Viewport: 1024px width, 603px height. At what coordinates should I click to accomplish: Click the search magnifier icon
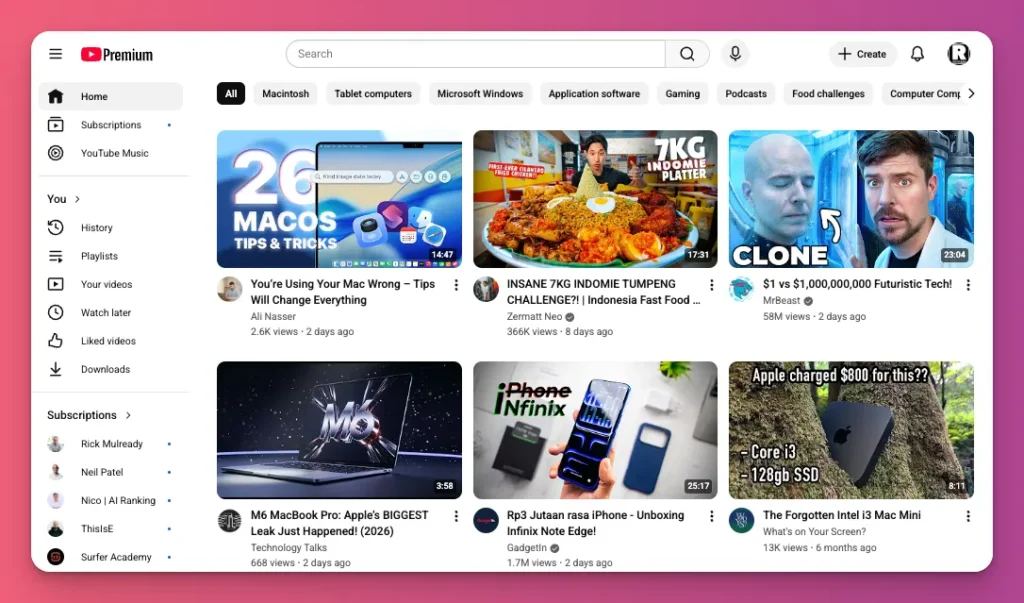687,54
